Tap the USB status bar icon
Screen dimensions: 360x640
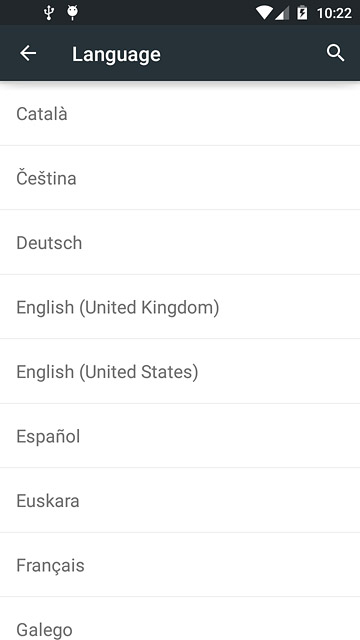tap(49, 13)
